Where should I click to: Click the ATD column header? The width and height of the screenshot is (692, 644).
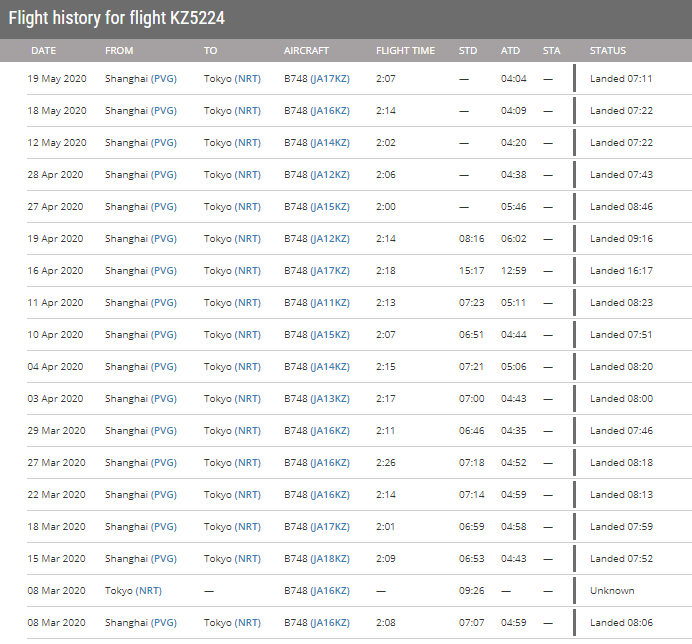coord(510,51)
